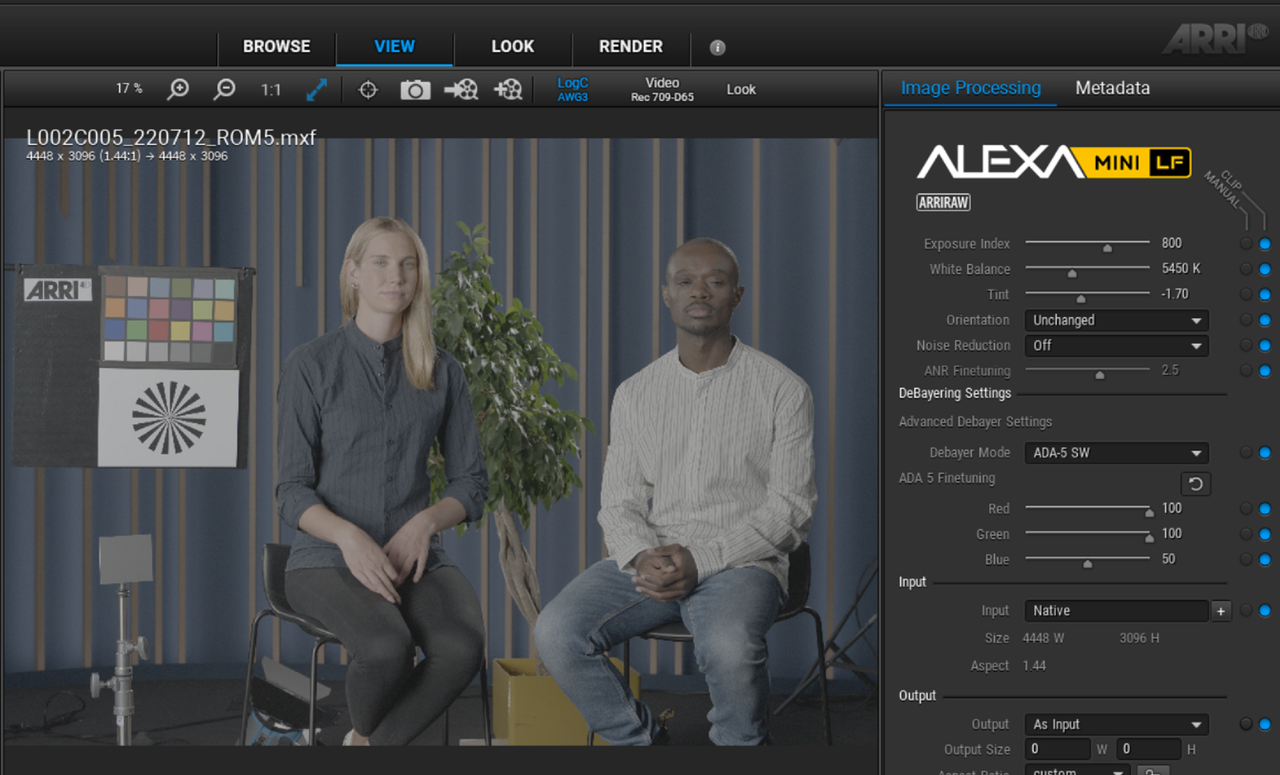1280x775 pixels.
Task: Open the Output As Input dropdown
Action: point(1116,724)
